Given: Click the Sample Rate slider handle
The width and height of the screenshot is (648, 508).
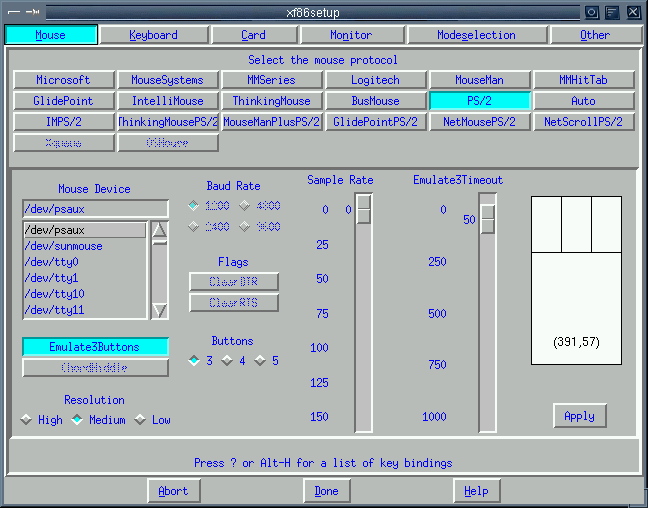Looking at the screenshot, I should (364, 209).
